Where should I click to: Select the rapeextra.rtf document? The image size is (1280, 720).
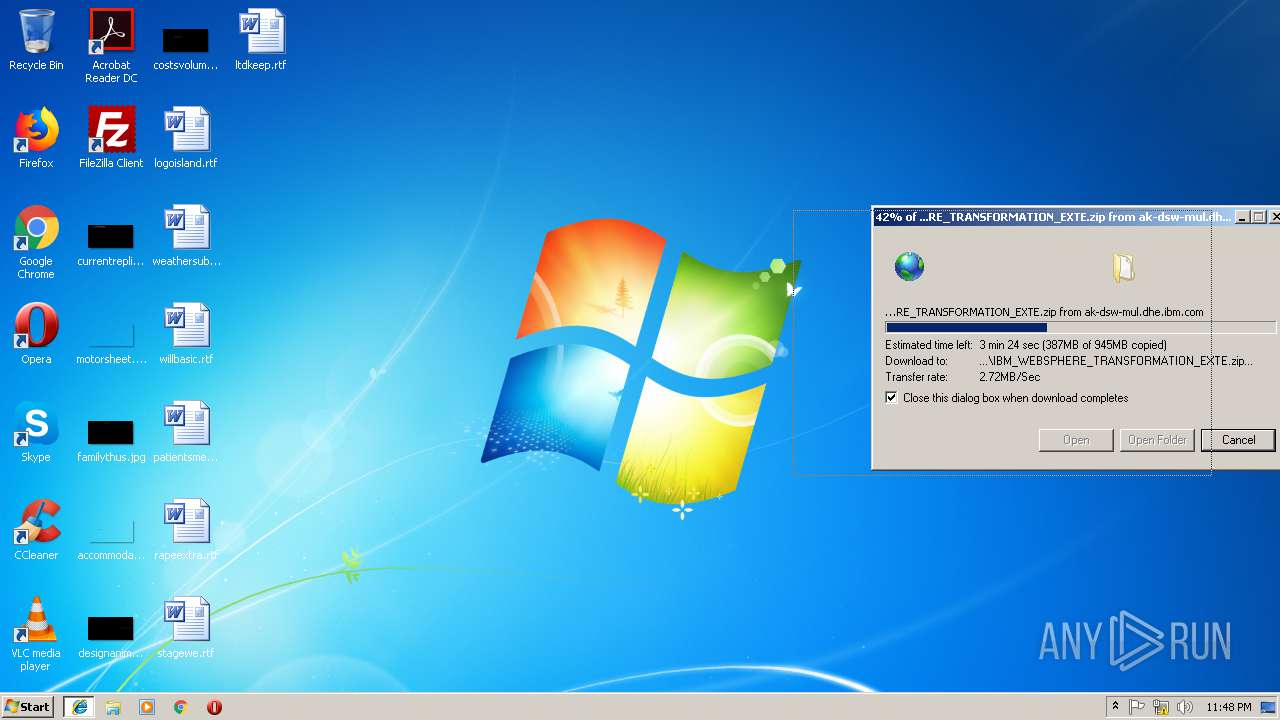(x=186, y=530)
